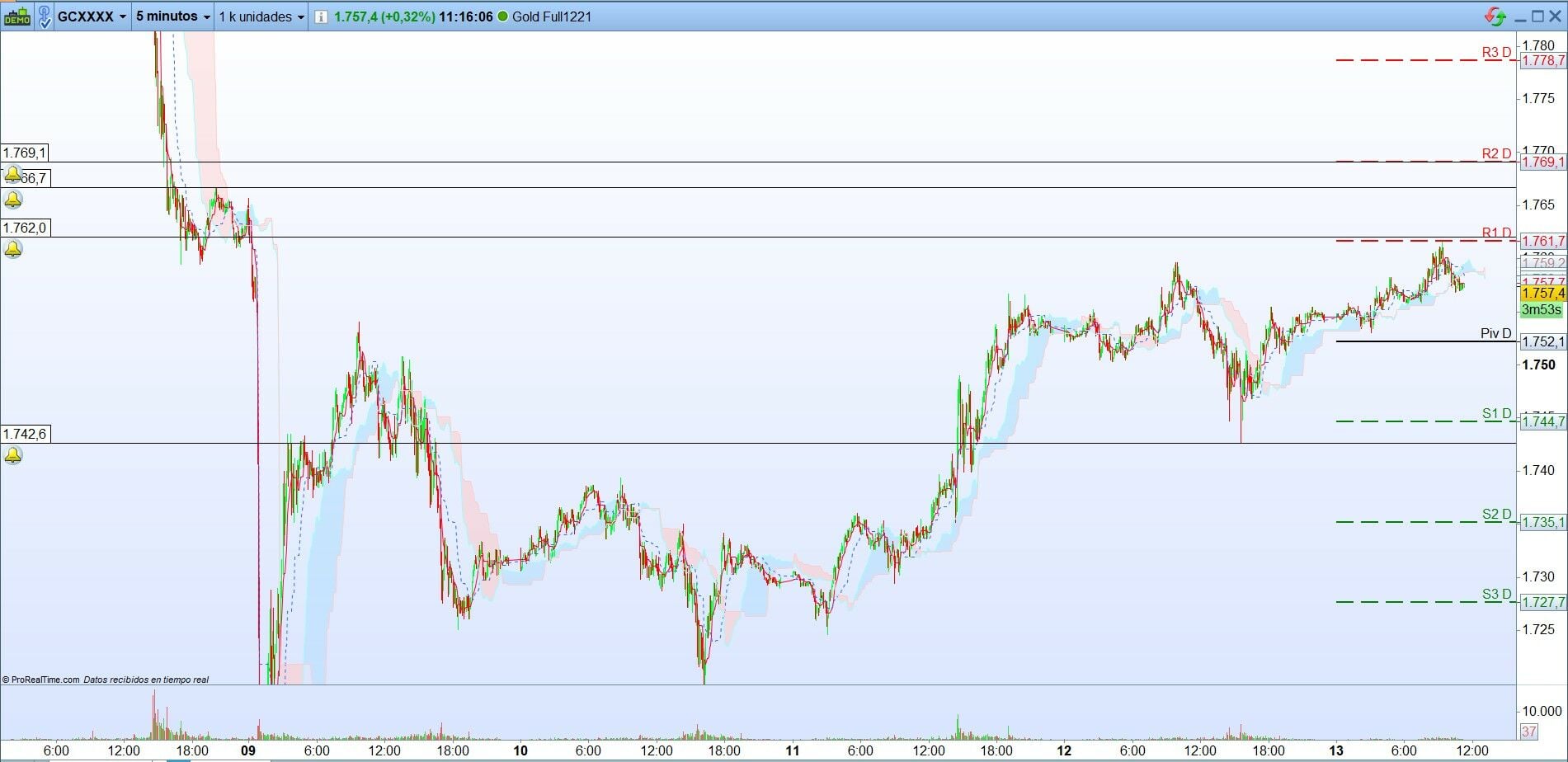
Task: Click the Gold Full1221 instrument name
Action: coord(552,16)
